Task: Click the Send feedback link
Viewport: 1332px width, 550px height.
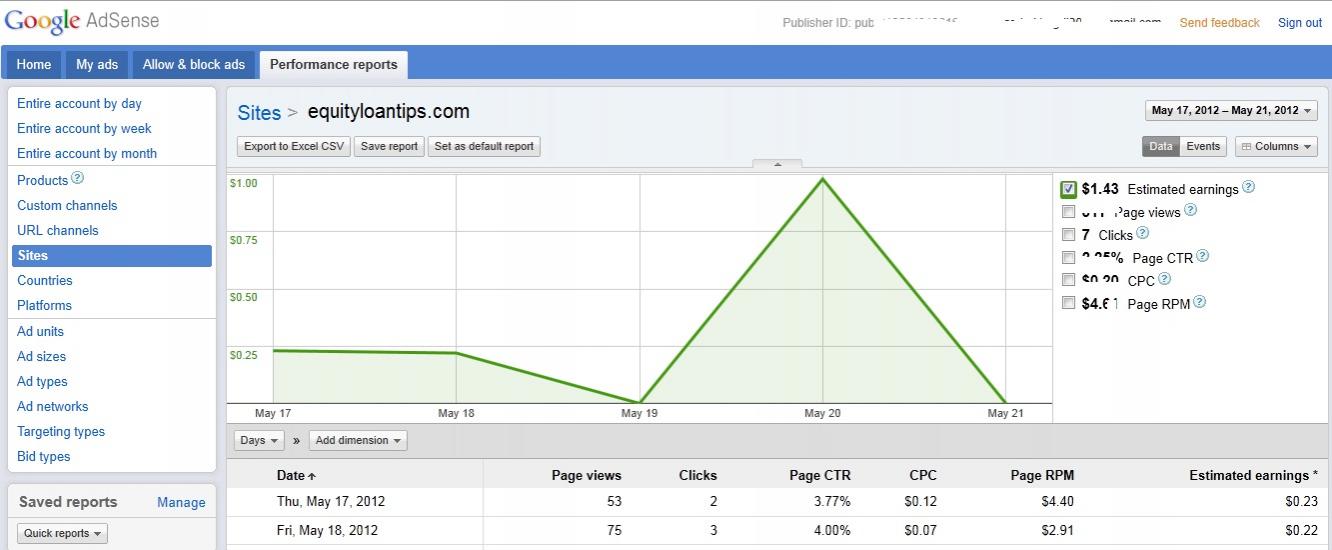Action: pyautogui.click(x=1219, y=22)
